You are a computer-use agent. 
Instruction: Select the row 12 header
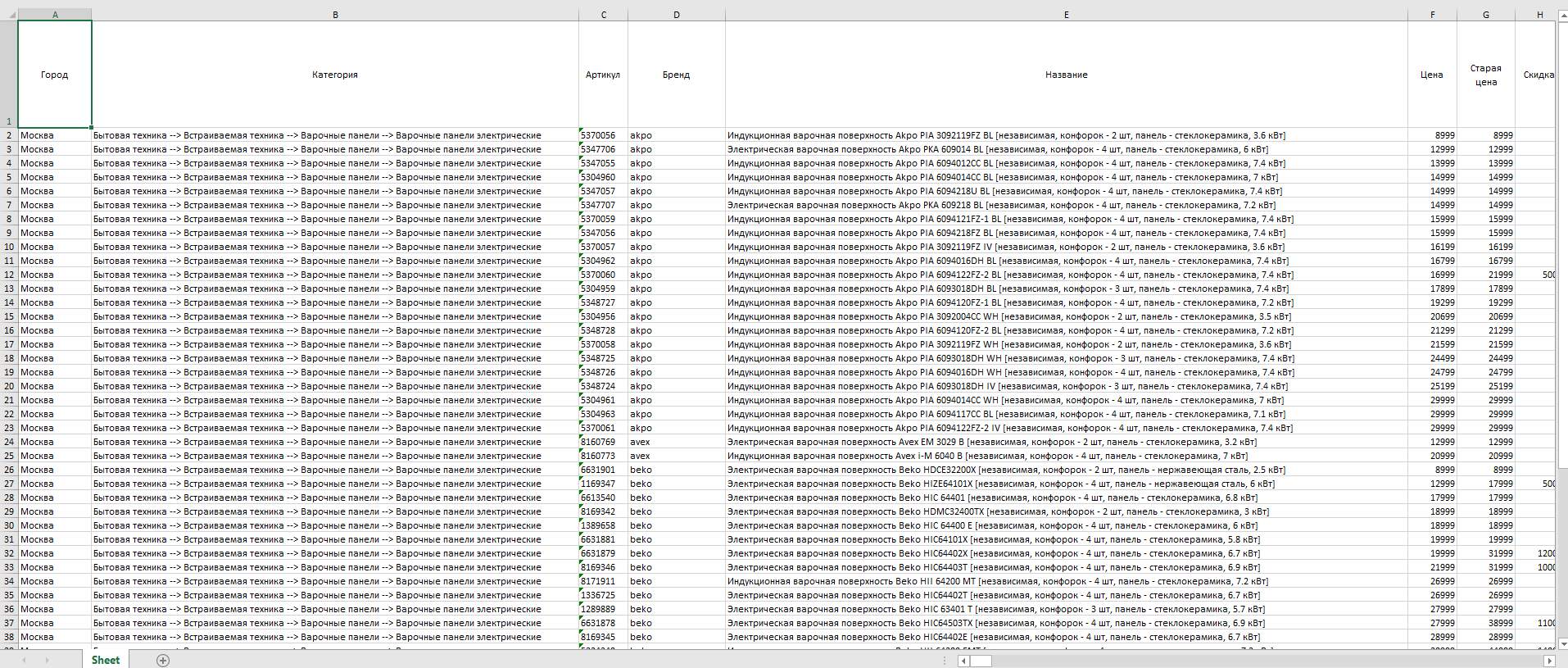point(9,275)
